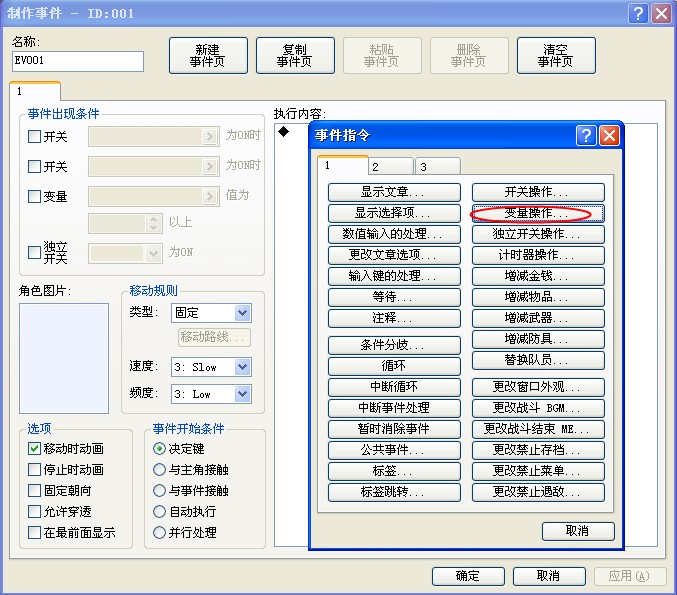
Task: Click 等待 command button
Action: [x=394, y=297]
